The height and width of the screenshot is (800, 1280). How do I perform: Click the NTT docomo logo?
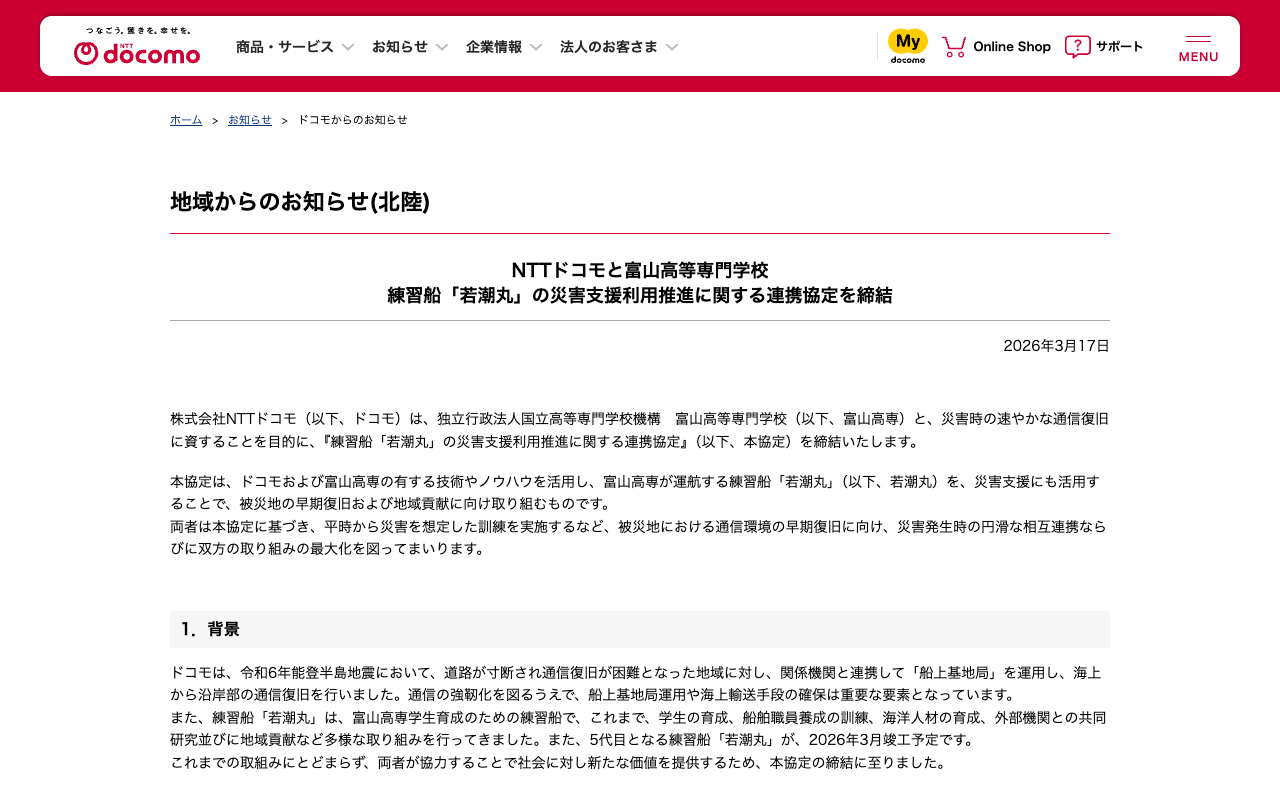tap(137, 53)
